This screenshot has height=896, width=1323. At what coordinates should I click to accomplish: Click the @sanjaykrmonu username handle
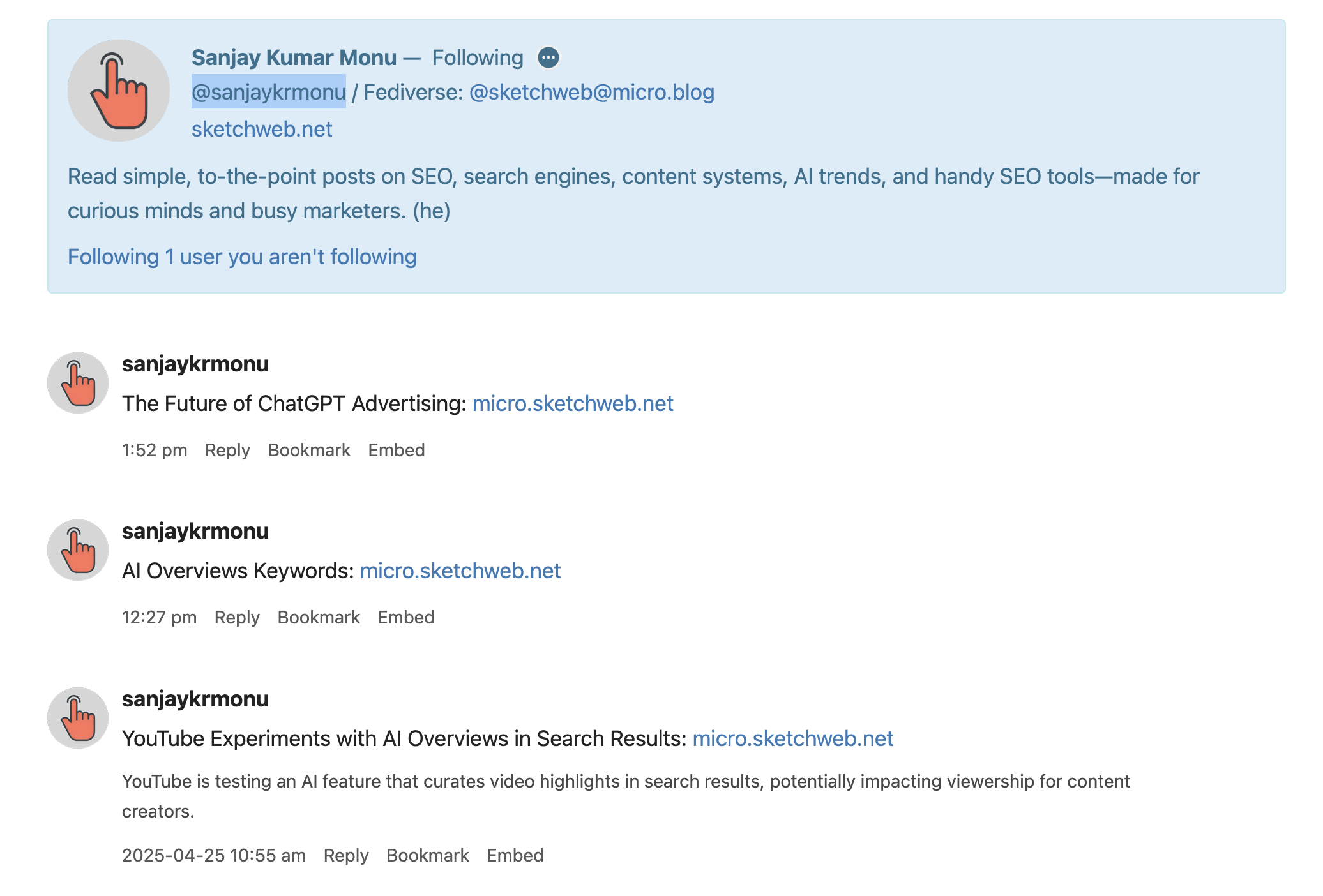point(269,92)
